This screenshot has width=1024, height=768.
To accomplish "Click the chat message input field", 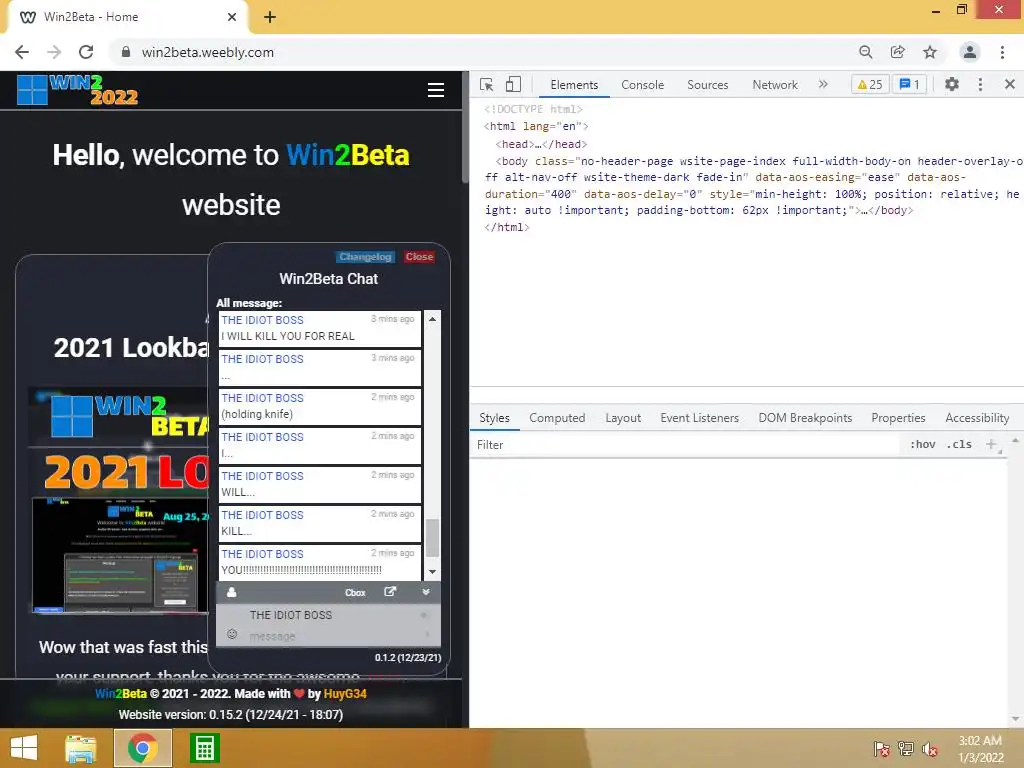I will pyautogui.click(x=328, y=636).
